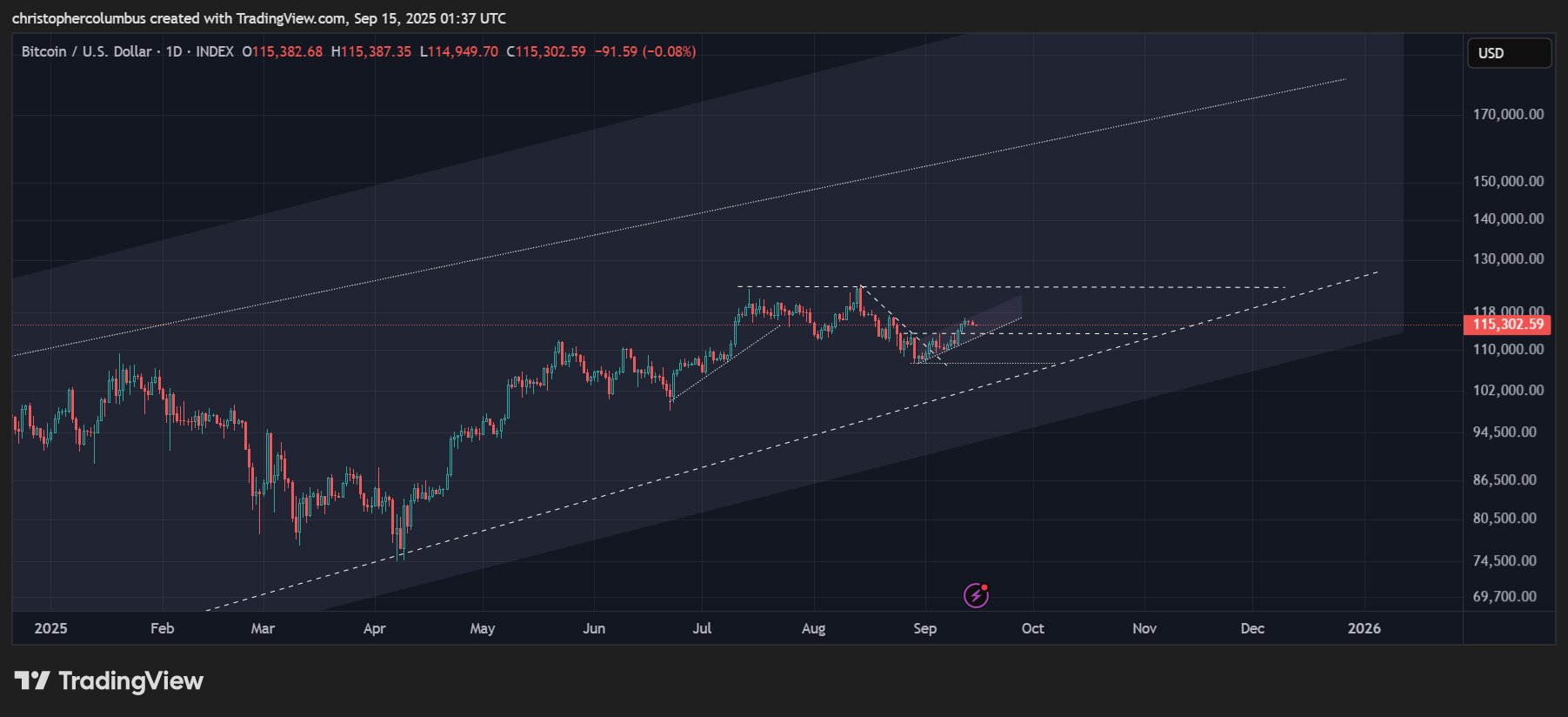Click the 130,000.00 price scale label
1568x717 pixels.
(x=1508, y=258)
